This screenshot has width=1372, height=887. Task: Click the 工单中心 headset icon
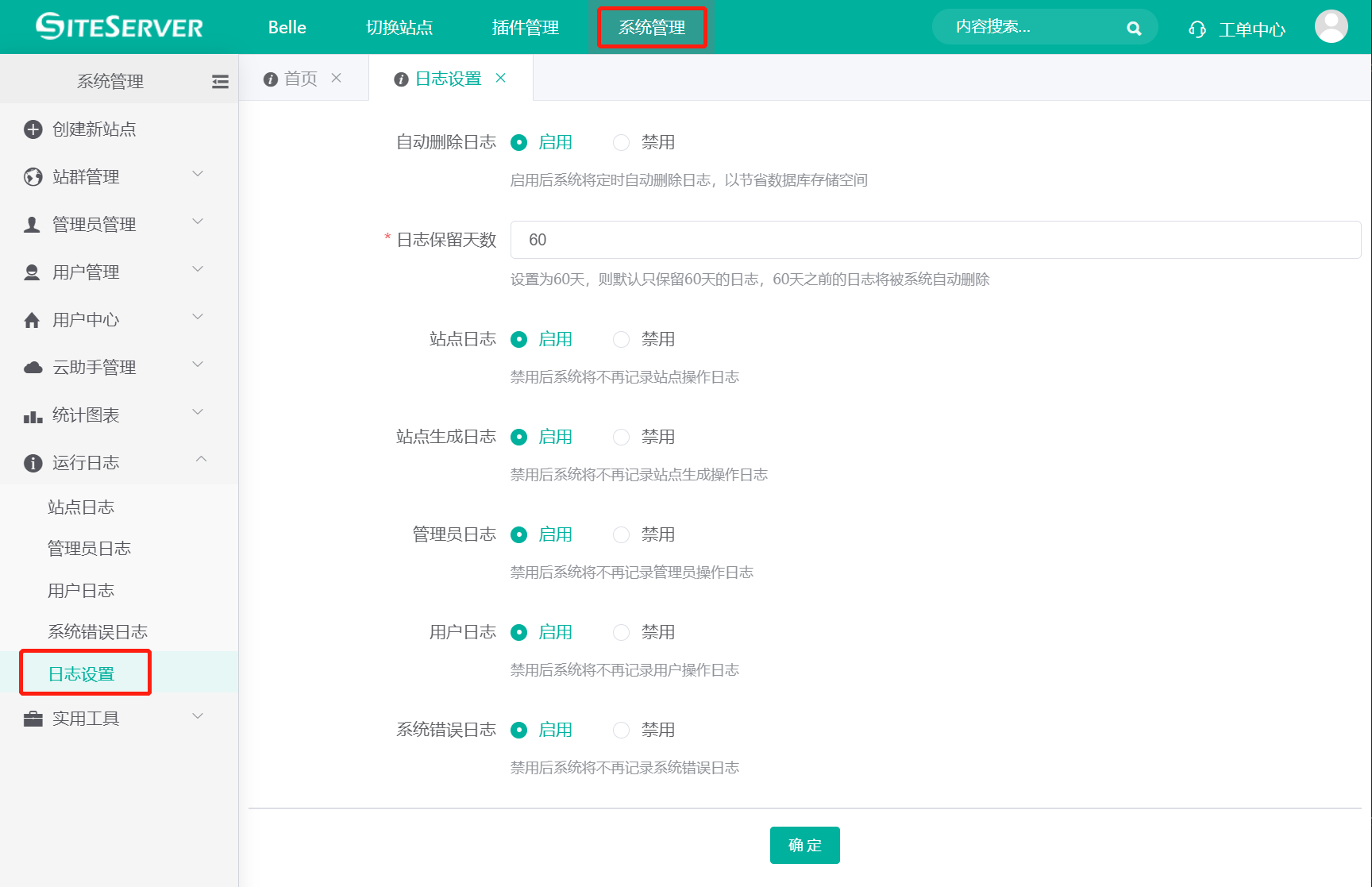point(1197,29)
